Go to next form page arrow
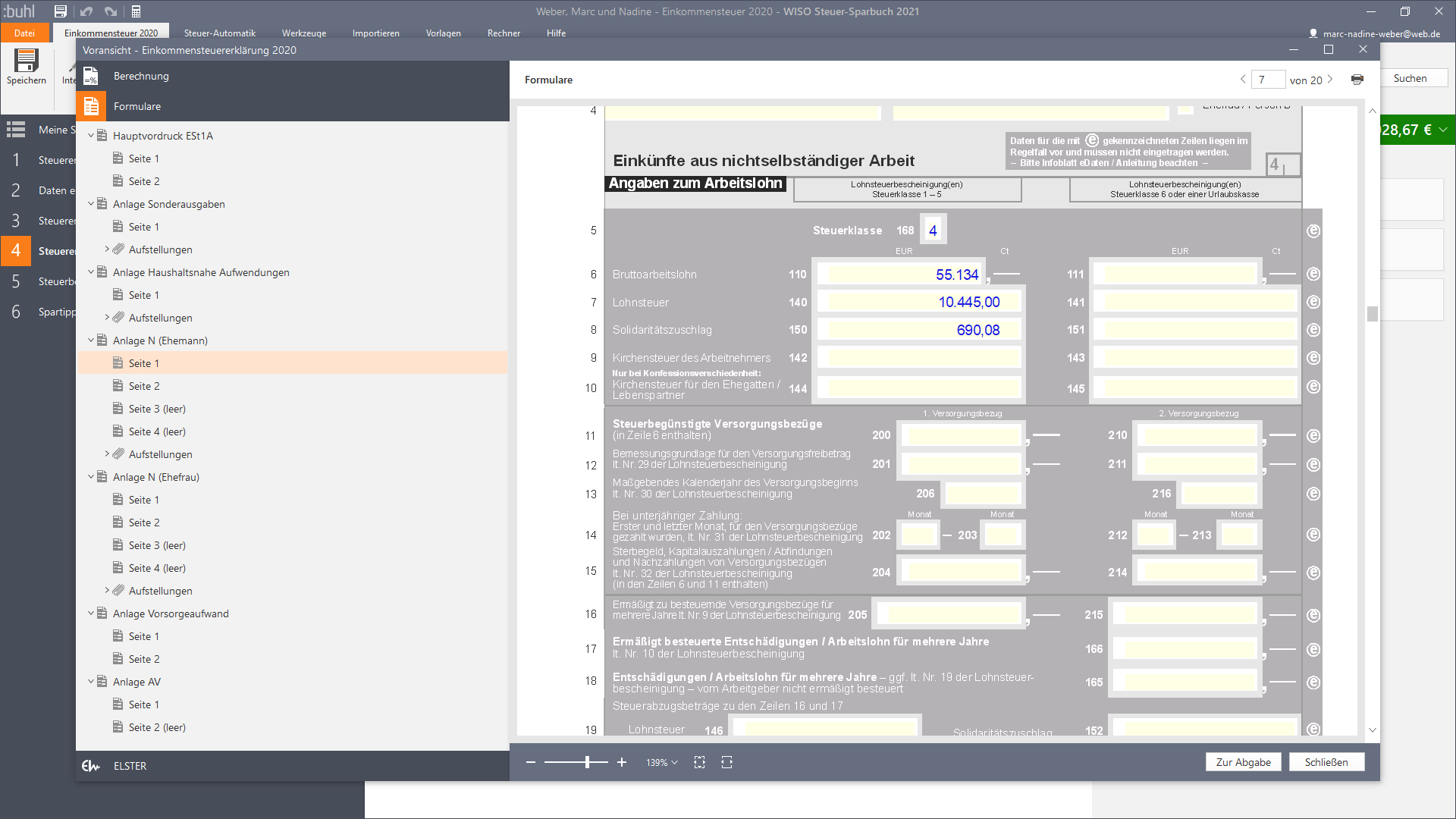Viewport: 1456px width, 819px height. coord(1330,80)
